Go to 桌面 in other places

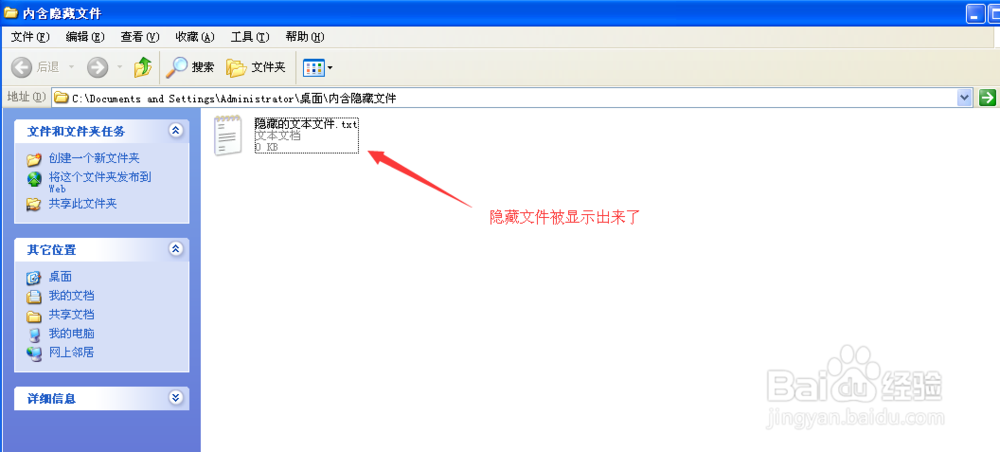pos(60,277)
